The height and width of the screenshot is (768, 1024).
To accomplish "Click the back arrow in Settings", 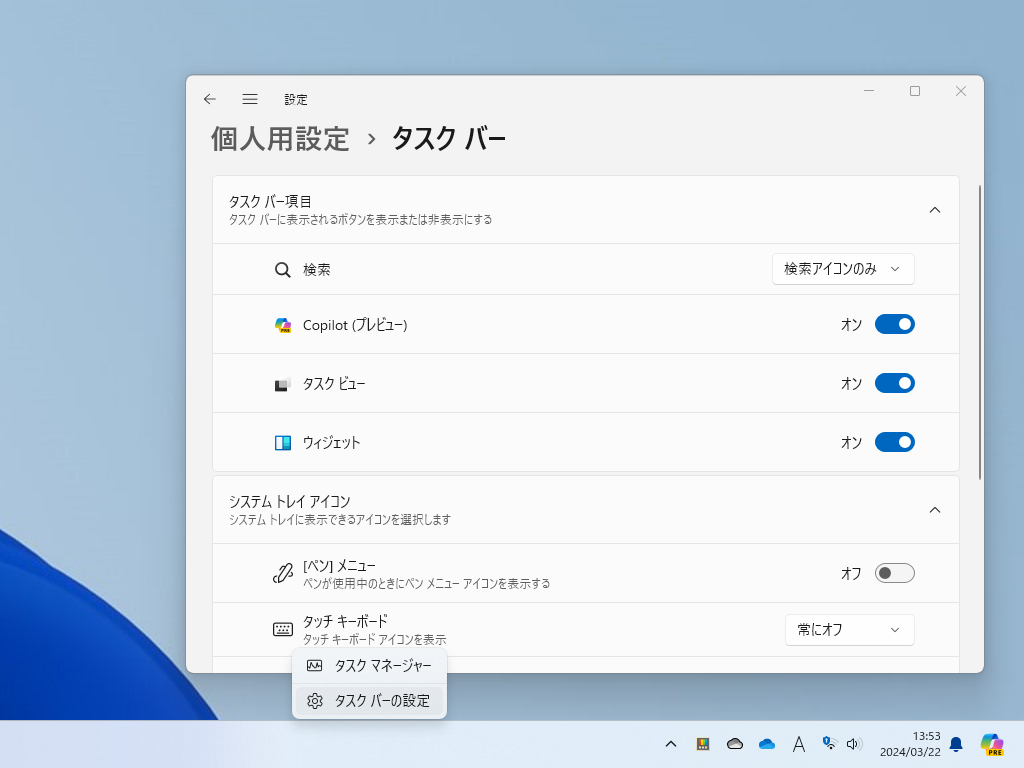I will point(209,99).
